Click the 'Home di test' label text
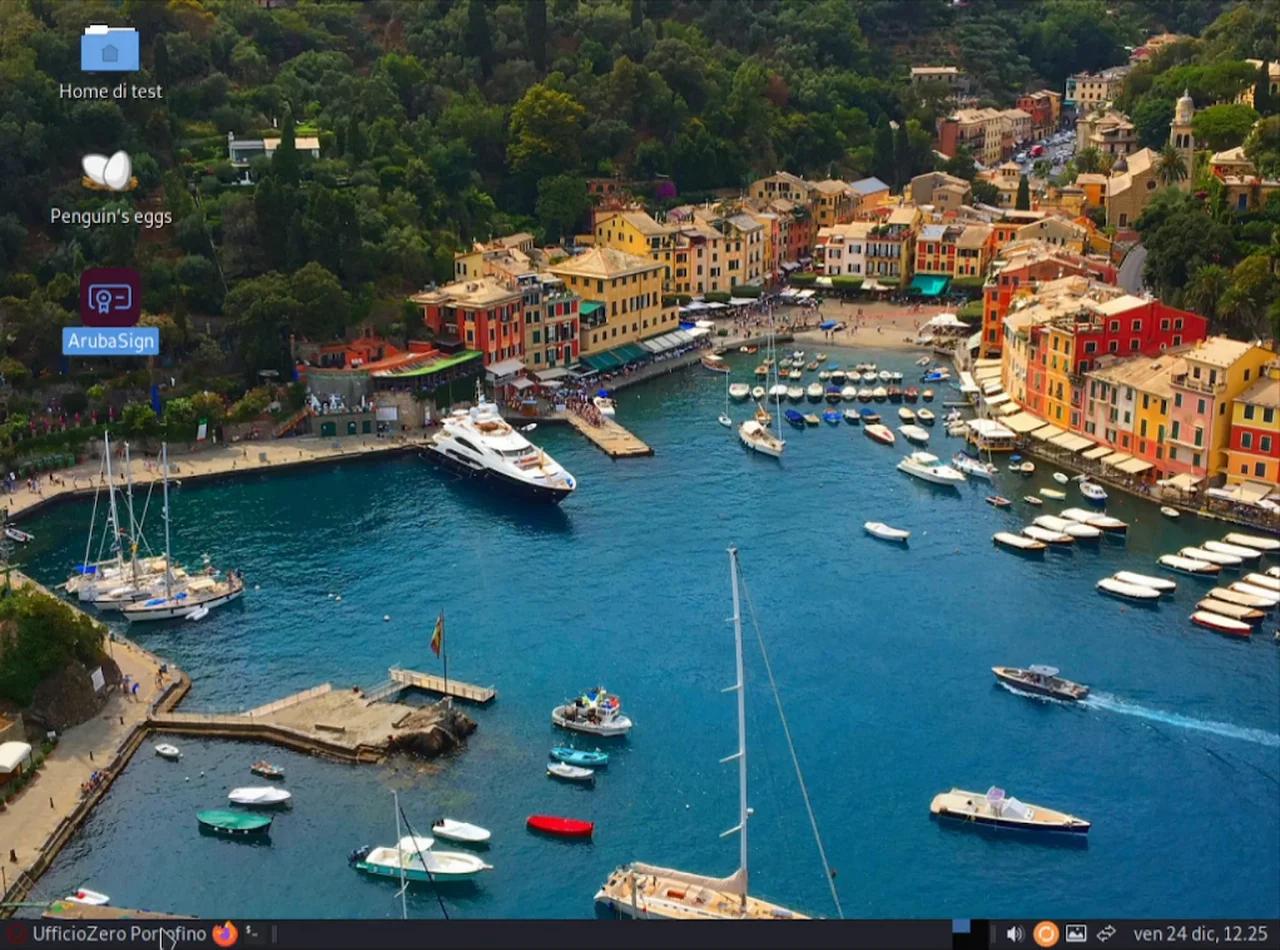 [110, 91]
